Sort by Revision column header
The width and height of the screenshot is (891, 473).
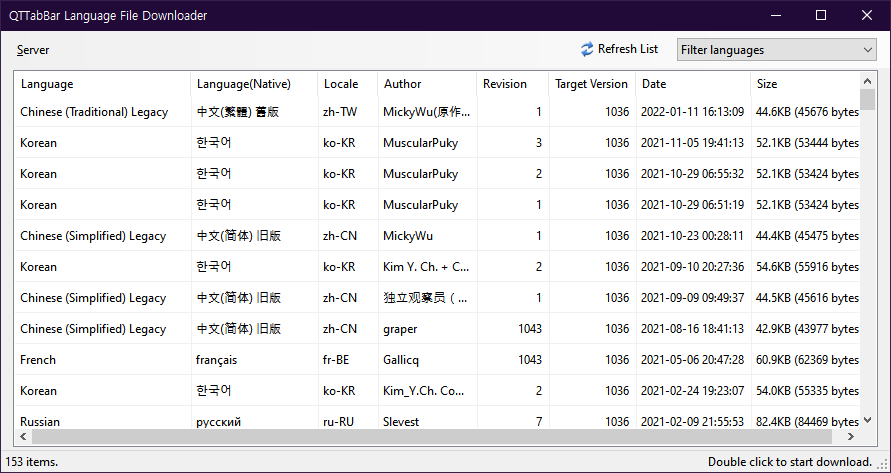click(512, 84)
